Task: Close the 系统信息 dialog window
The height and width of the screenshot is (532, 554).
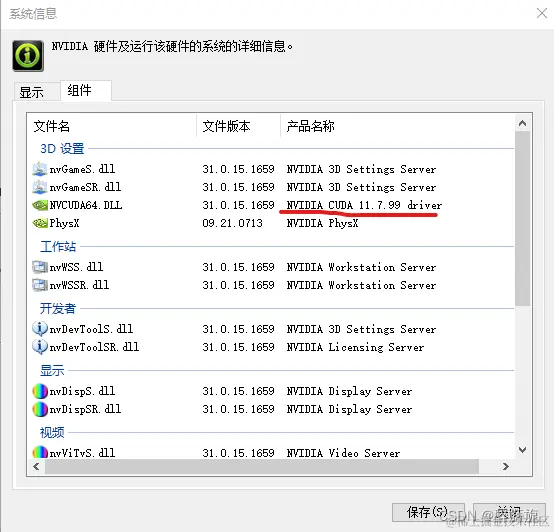Action: tap(541, 13)
